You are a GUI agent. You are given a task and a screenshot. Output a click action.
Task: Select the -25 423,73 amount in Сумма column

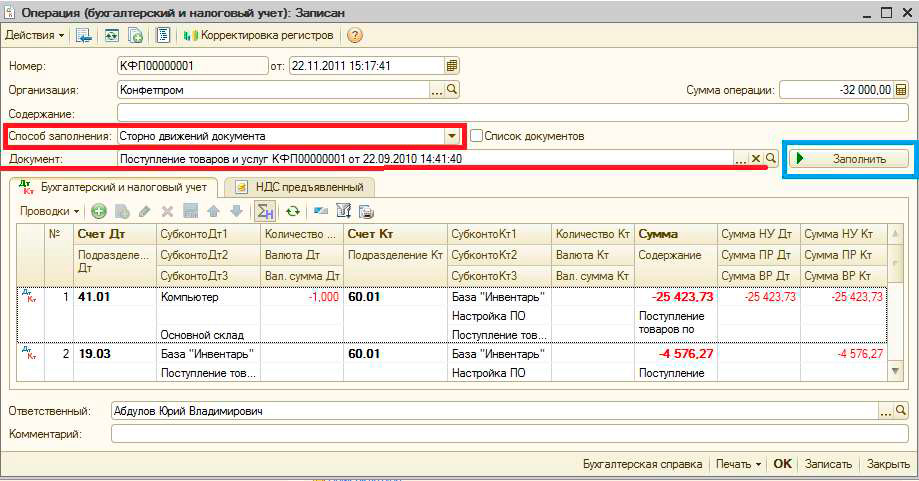[676, 297]
